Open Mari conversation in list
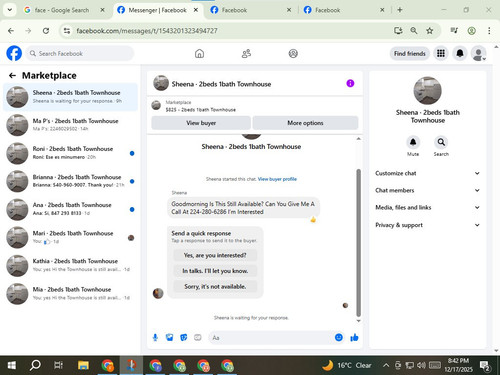Viewport: 500px width, 375px height. [x=70, y=237]
